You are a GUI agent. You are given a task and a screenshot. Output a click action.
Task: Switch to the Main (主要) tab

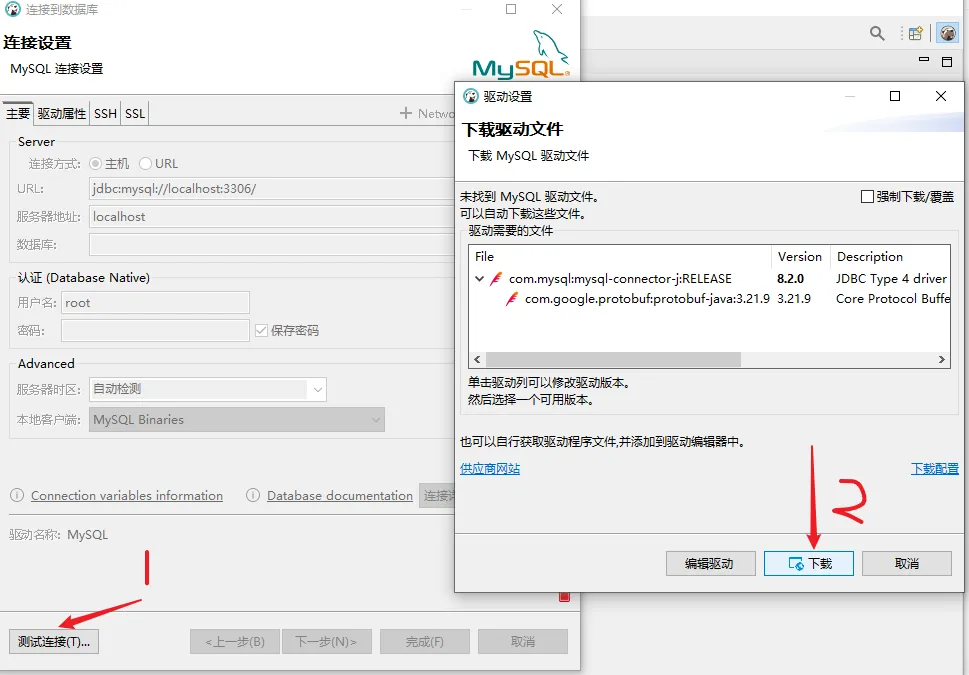18,114
